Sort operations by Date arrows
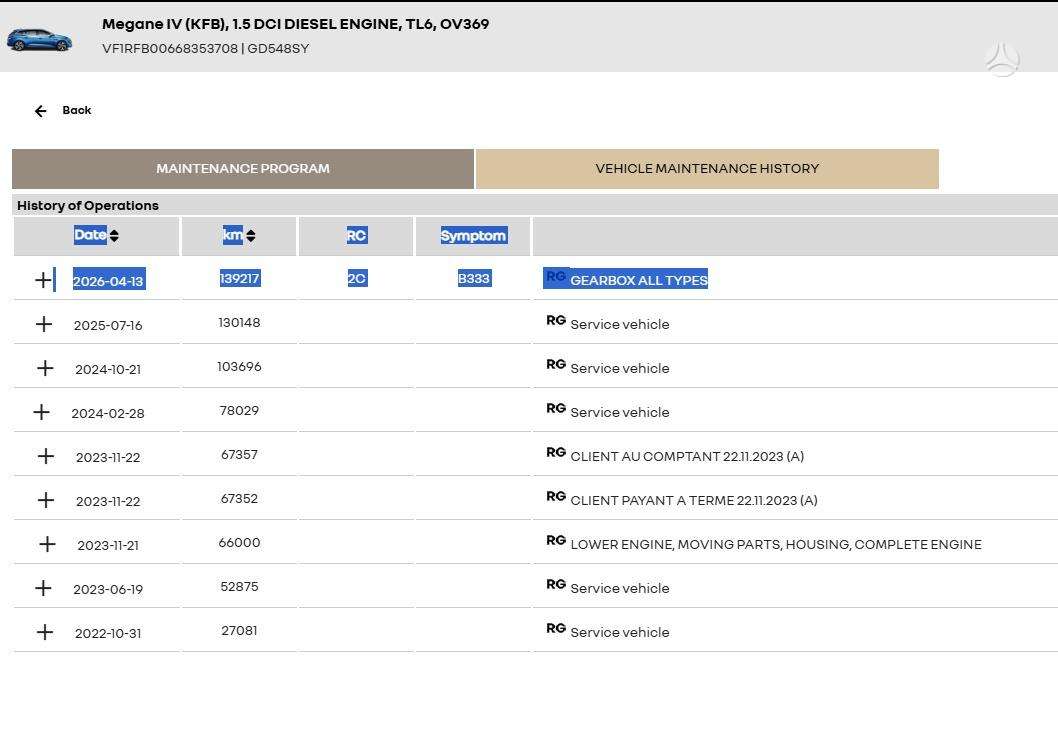Viewport: 1058px width, 740px height. pos(114,235)
